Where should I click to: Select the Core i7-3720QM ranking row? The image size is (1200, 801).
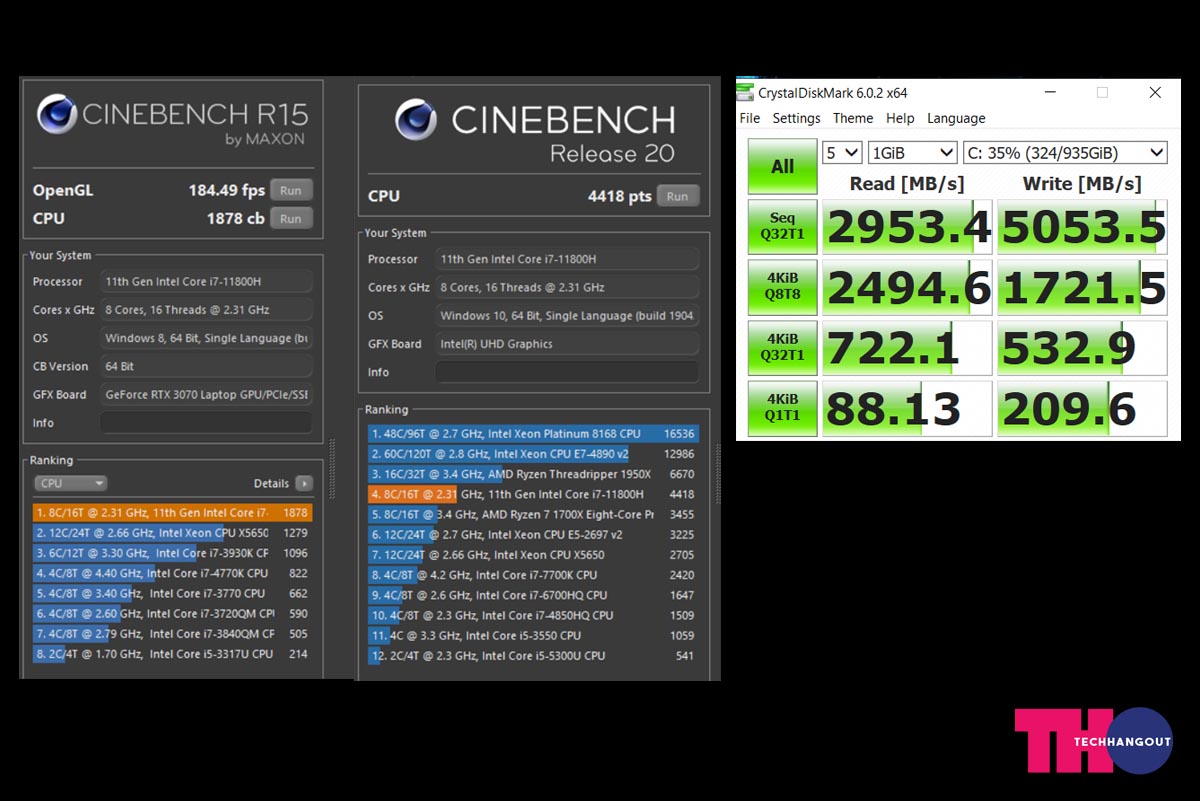172,614
